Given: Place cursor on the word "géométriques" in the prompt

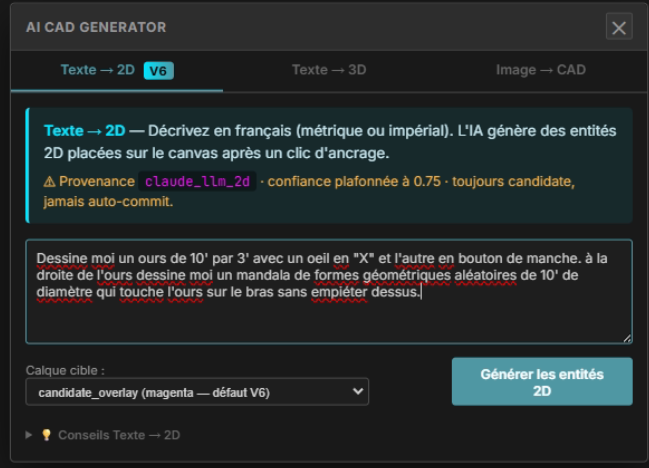Looking at the screenshot, I should tap(408, 275).
